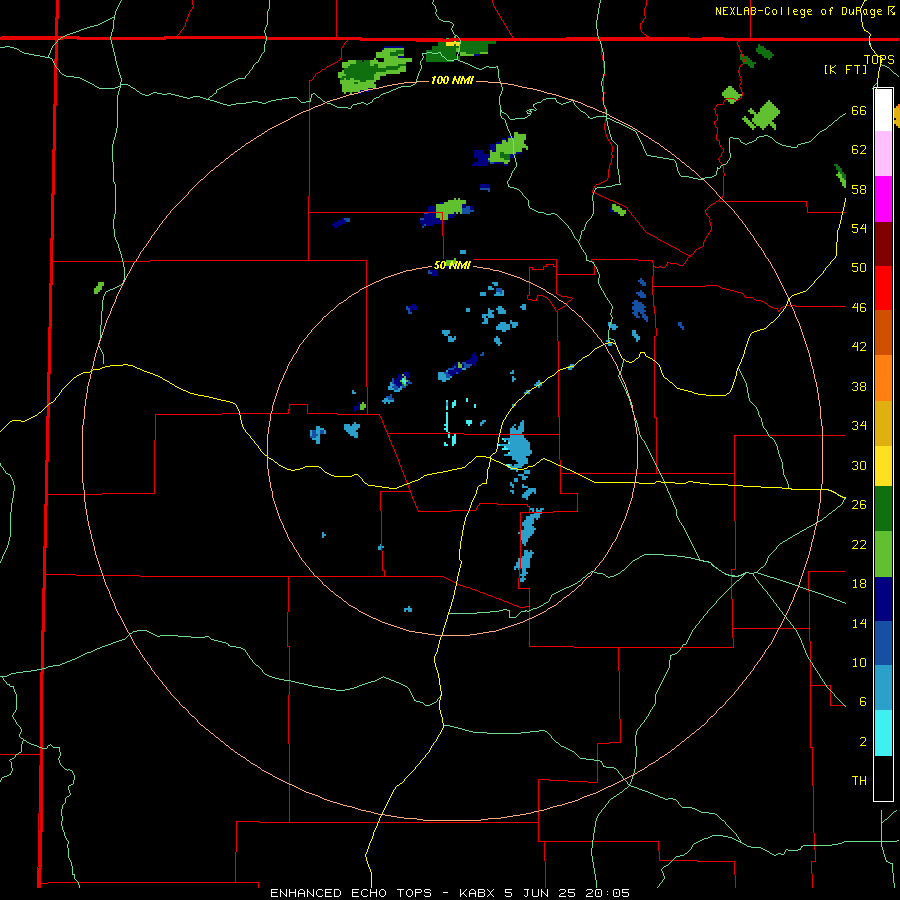Click the dark green 30 K FT swatch
This screenshot has height=900, width=900.
click(x=883, y=509)
